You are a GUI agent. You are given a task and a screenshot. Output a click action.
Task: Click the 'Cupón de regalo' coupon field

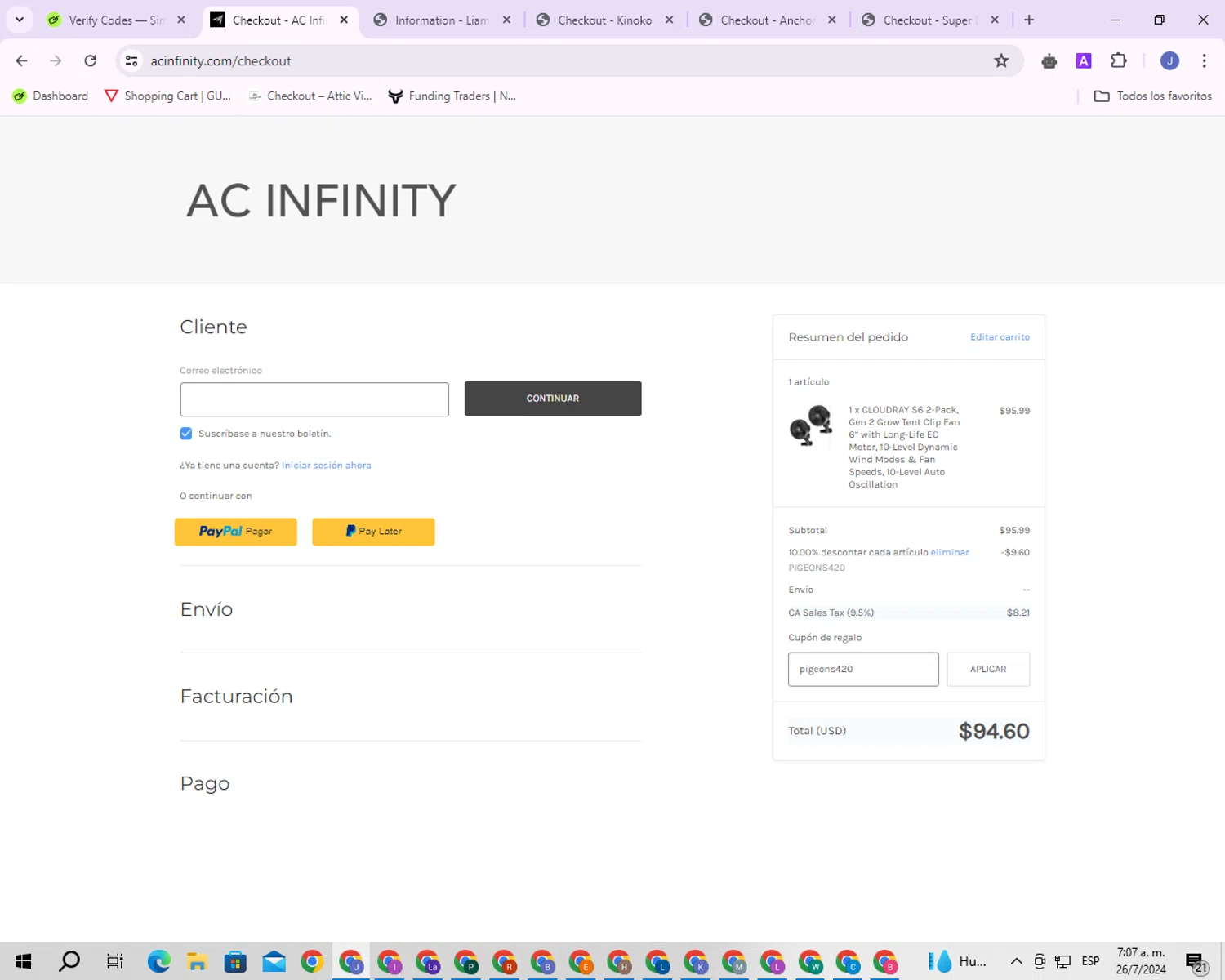pos(863,669)
